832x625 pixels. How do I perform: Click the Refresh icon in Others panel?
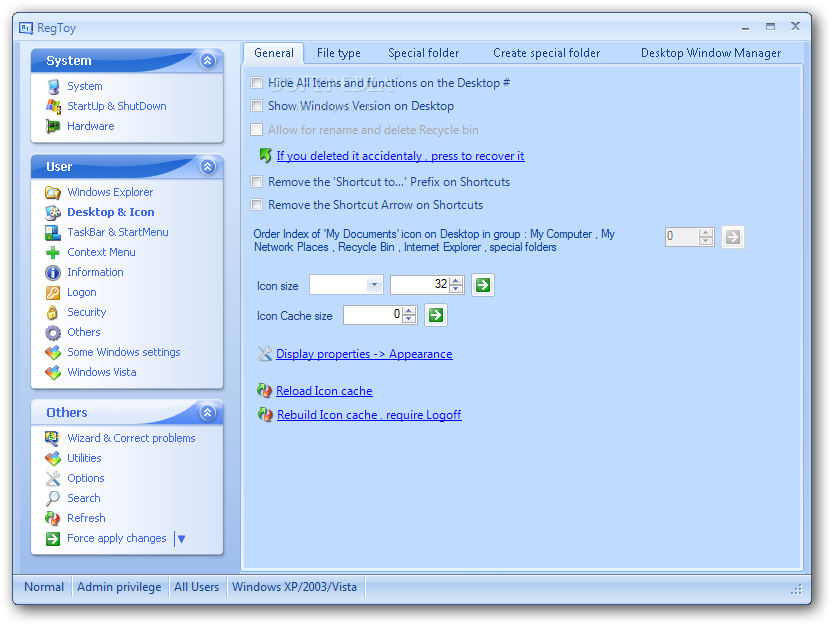[x=53, y=518]
